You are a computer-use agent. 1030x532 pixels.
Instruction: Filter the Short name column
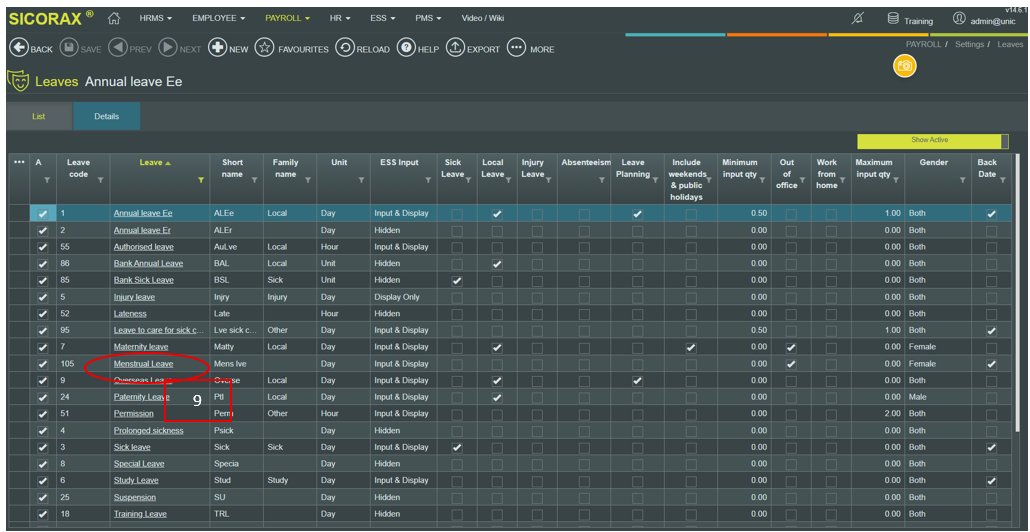tap(255, 180)
